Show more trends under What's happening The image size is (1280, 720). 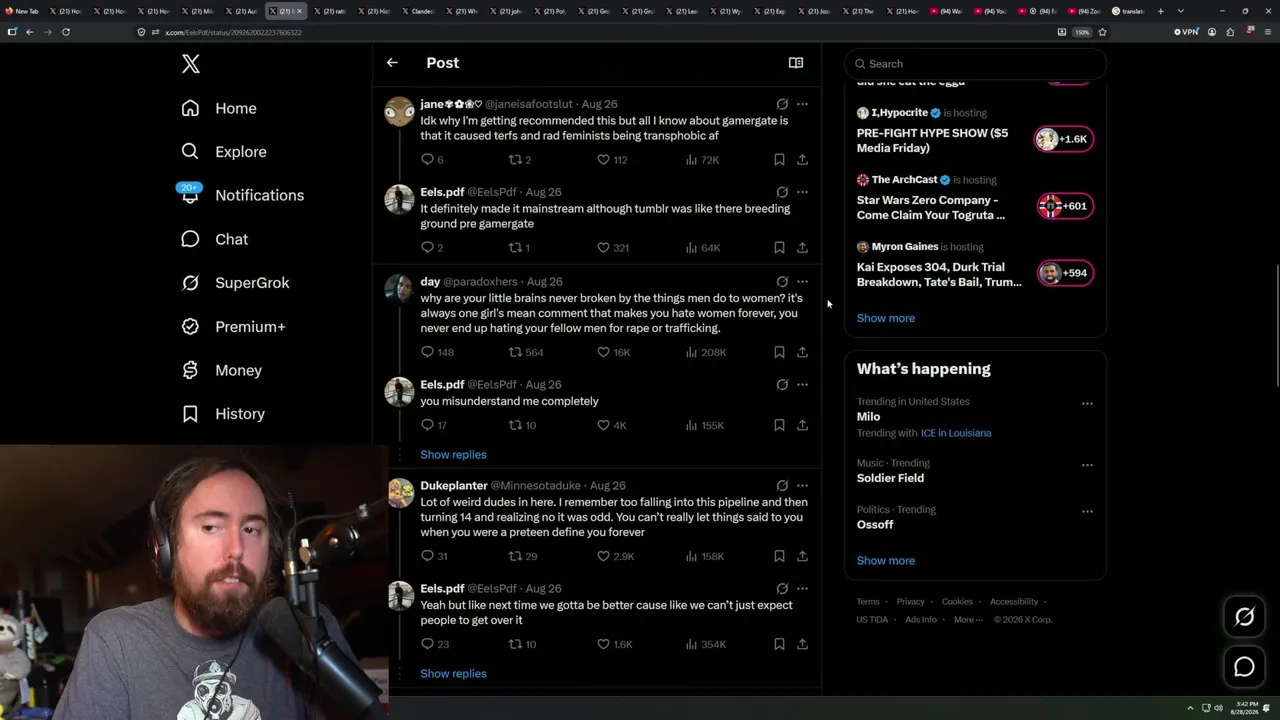click(x=885, y=561)
